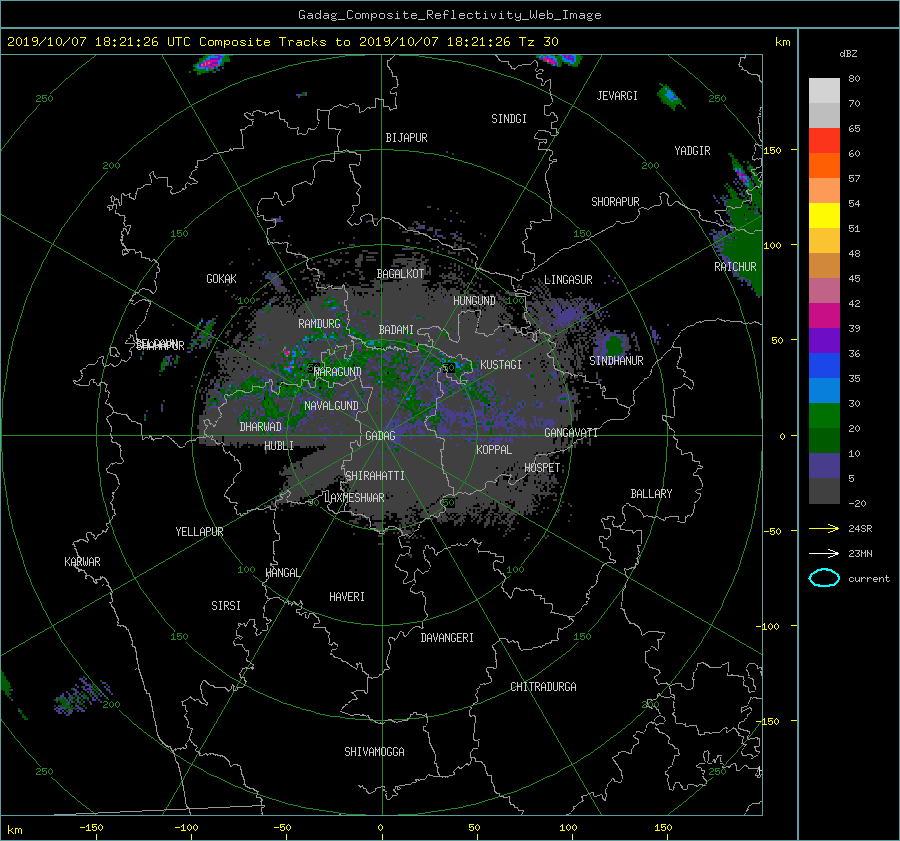Image resolution: width=900 pixels, height=841 pixels.
Task: Click the GANGAVATI city label
Action: 571,432
